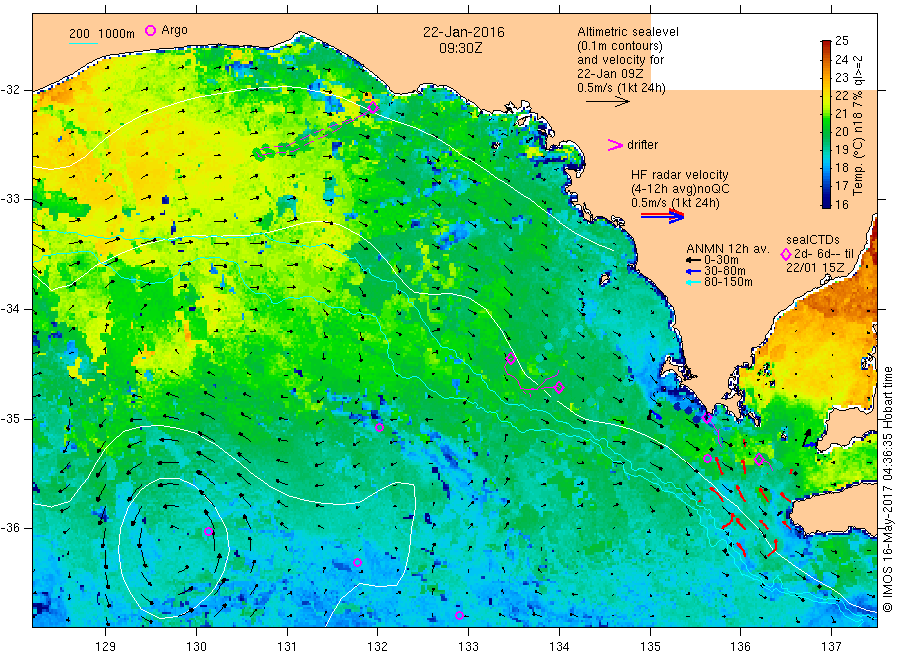The width and height of the screenshot is (900, 660).
Task: Click the '22/01 15Z' seal CTD time text
Action: click(815, 268)
